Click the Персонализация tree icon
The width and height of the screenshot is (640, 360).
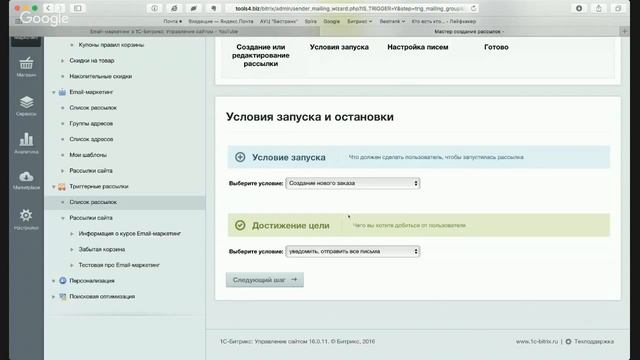[x=62, y=281]
